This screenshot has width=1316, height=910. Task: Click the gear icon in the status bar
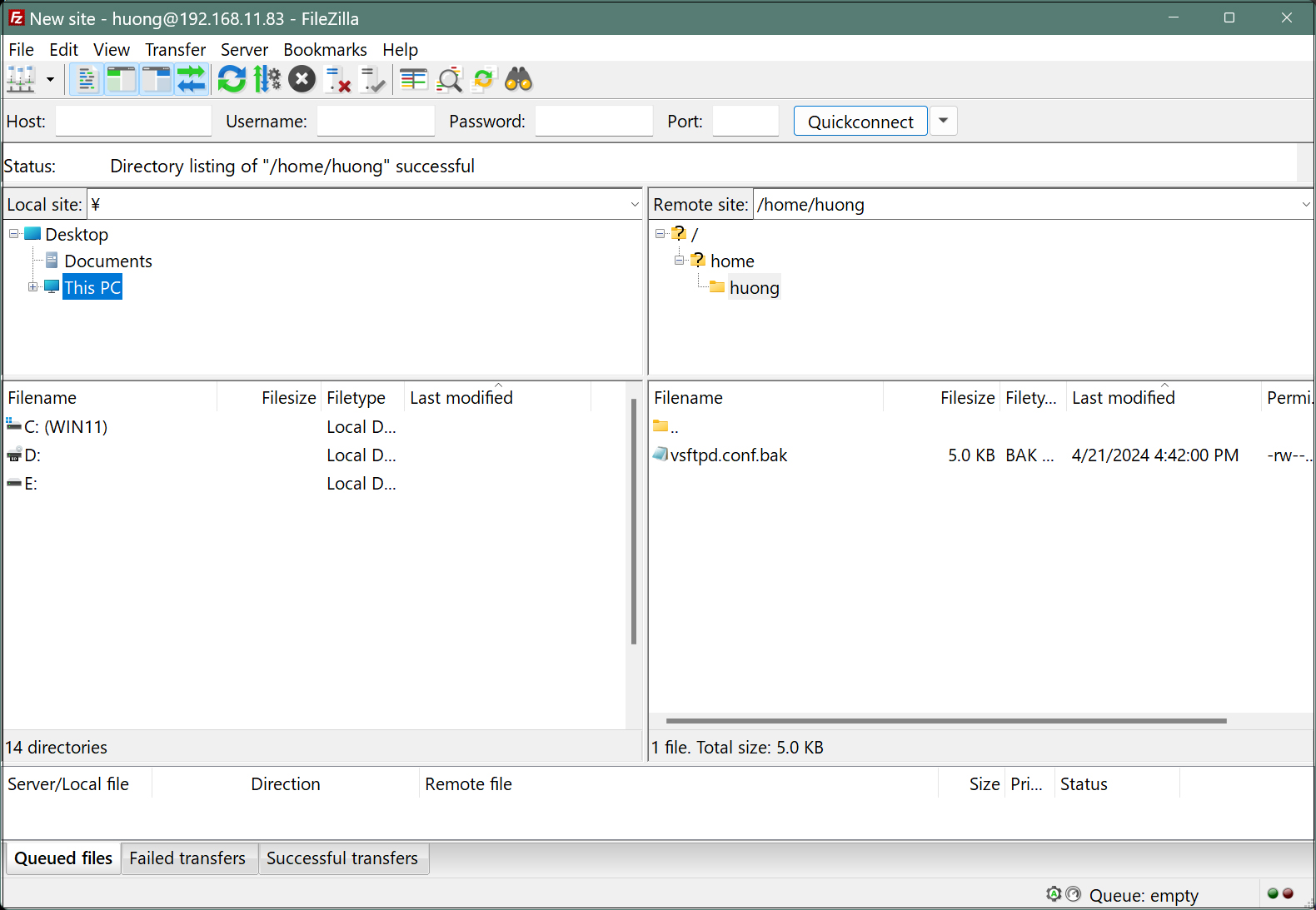click(x=1054, y=894)
